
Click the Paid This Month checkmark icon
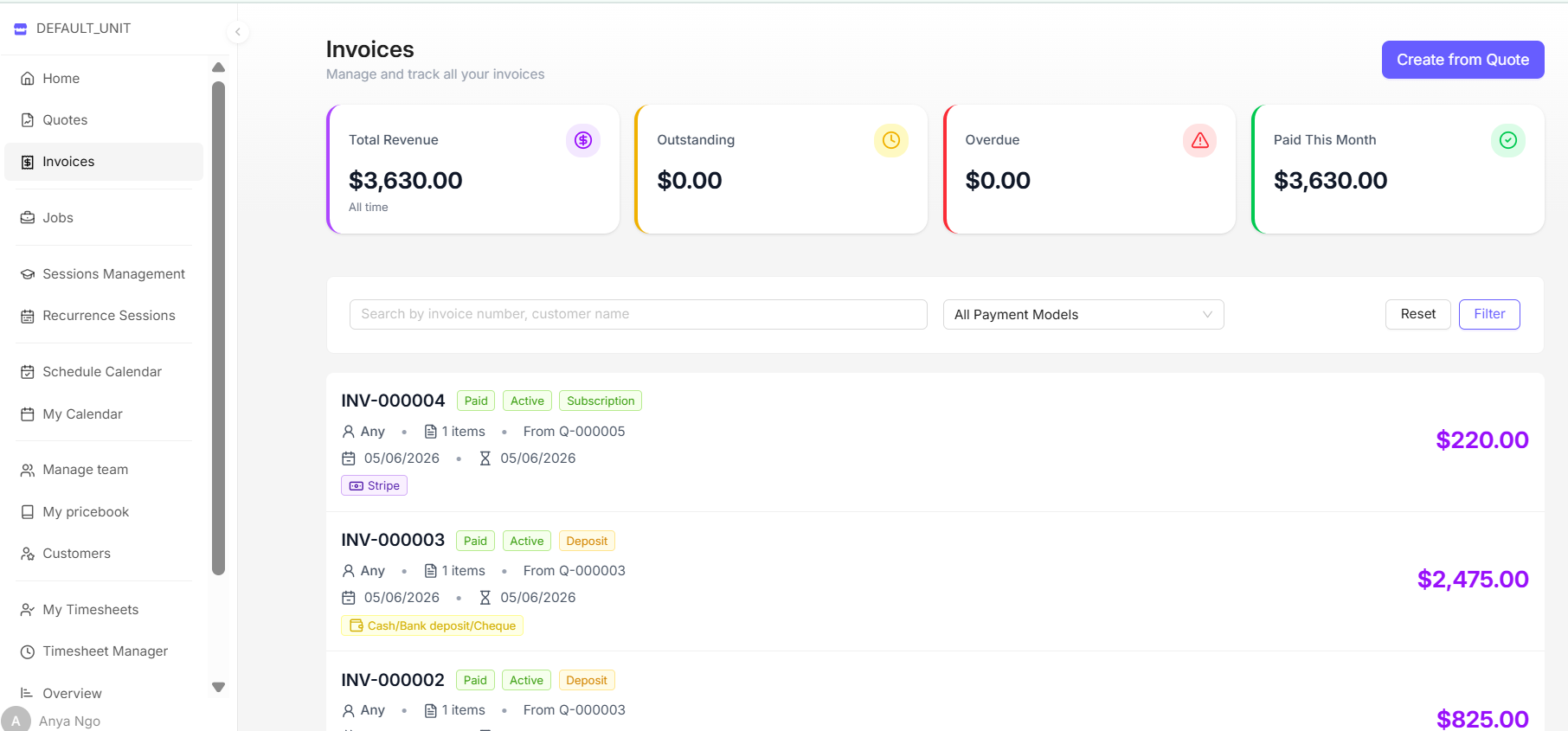coord(1508,140)
